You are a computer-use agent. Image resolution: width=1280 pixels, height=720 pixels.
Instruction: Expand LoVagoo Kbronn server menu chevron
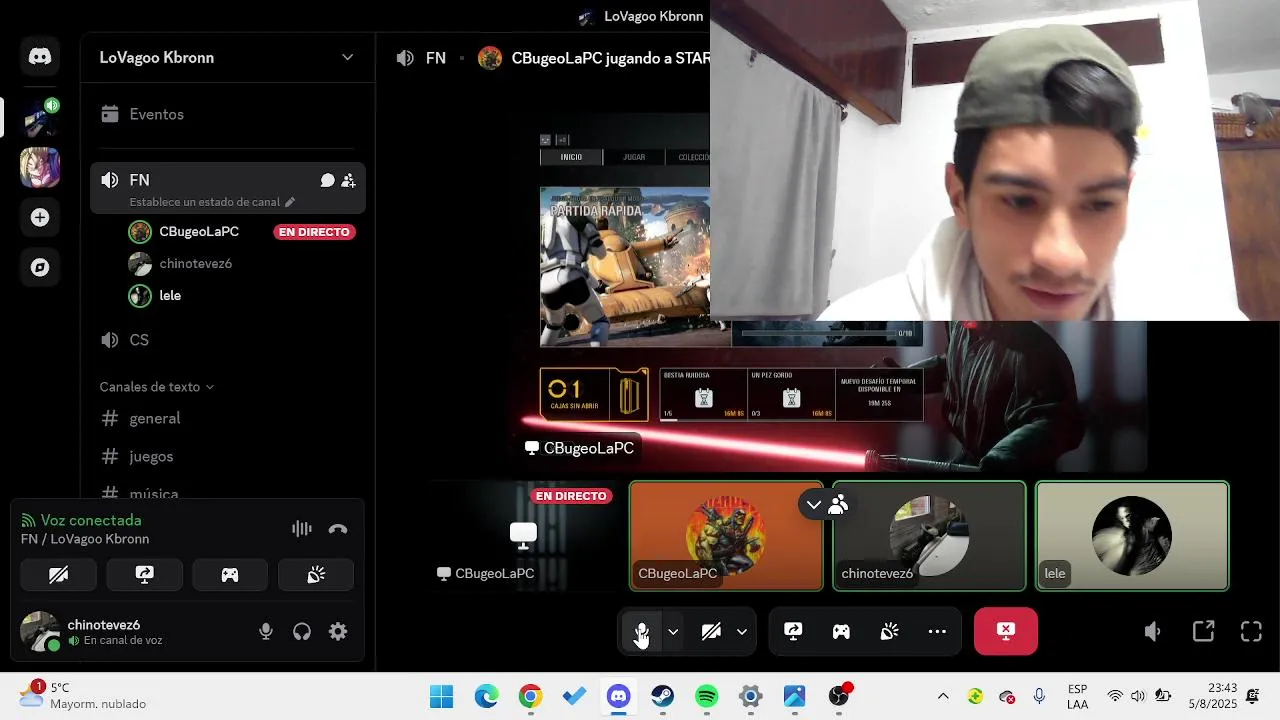pyautogui.click(x=348, y=57)
